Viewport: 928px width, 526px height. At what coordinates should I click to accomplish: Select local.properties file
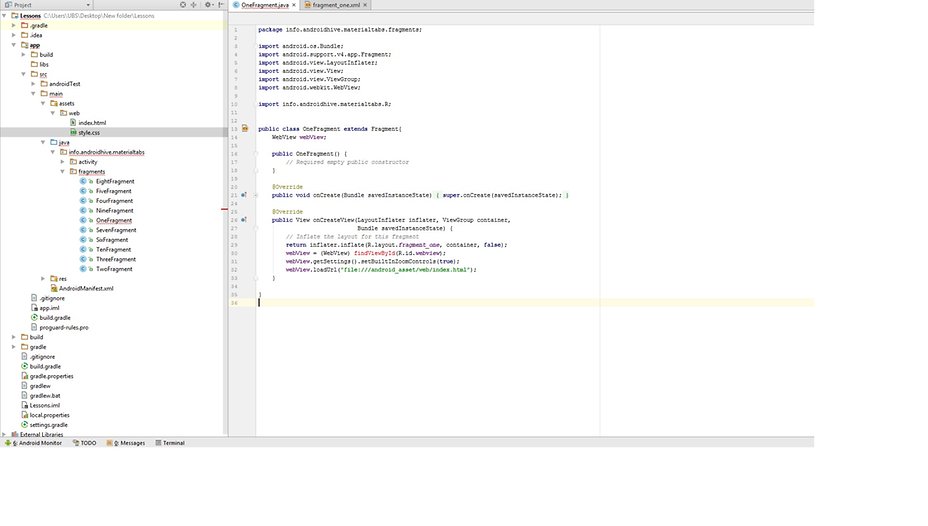pyautogui.click(x=49, y=415)
